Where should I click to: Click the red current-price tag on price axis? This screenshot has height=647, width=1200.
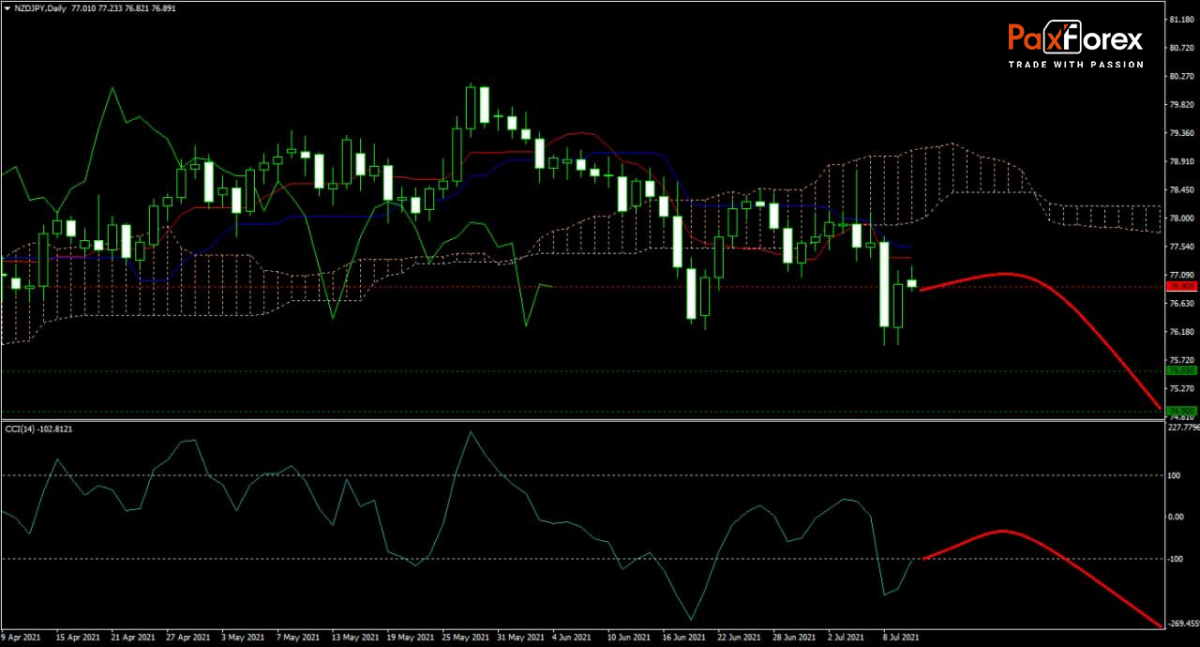[1180, 286]
